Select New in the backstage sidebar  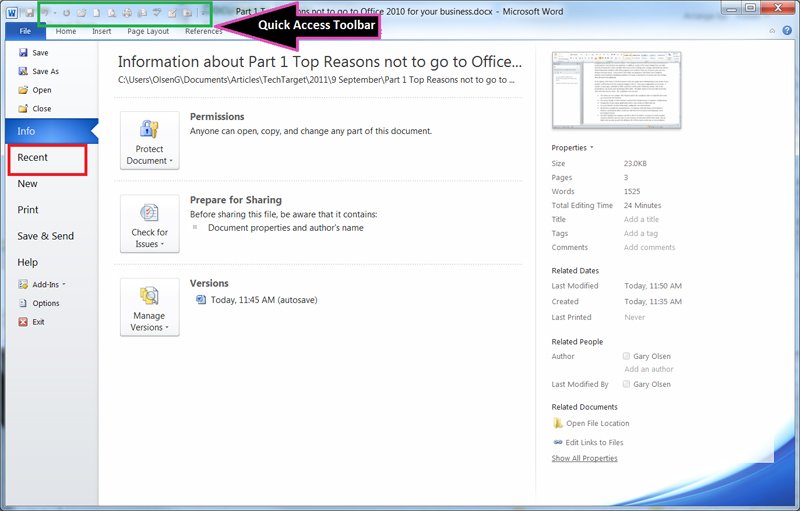tap(28, 184)
